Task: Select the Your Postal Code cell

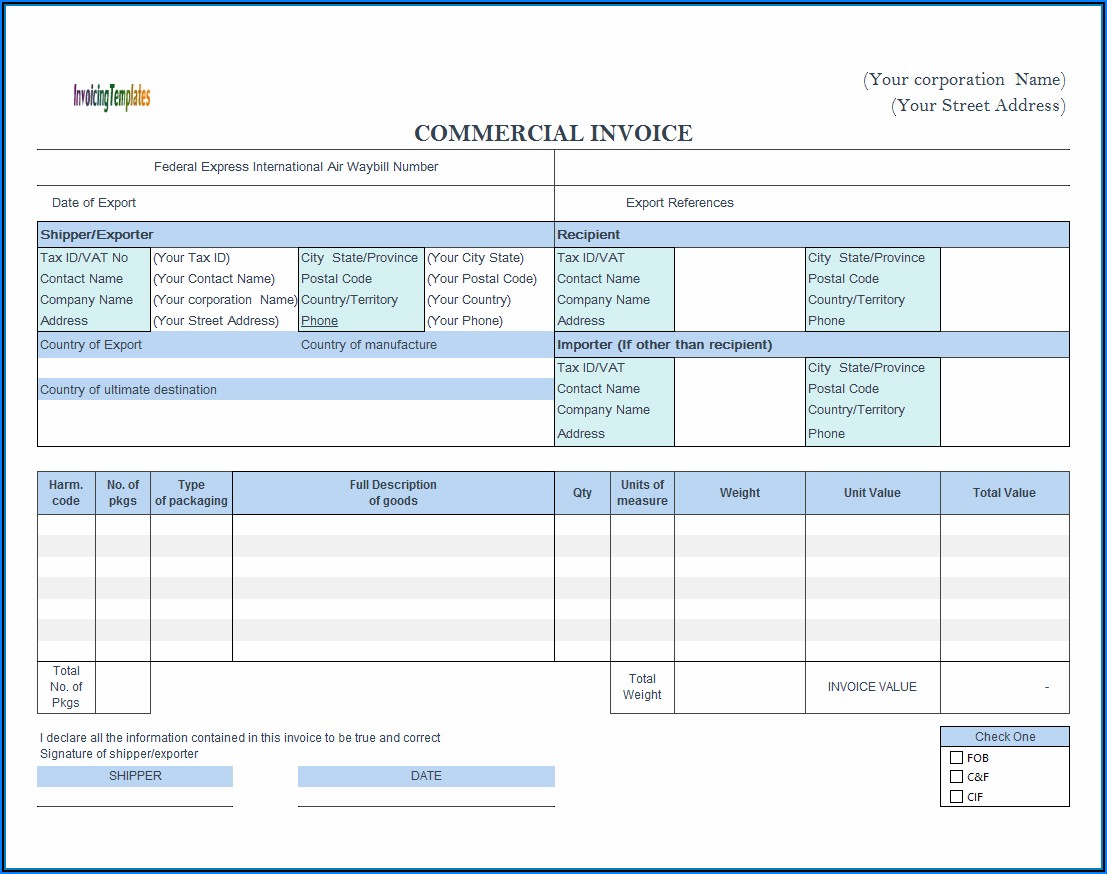Action: (x=481, y=279)
